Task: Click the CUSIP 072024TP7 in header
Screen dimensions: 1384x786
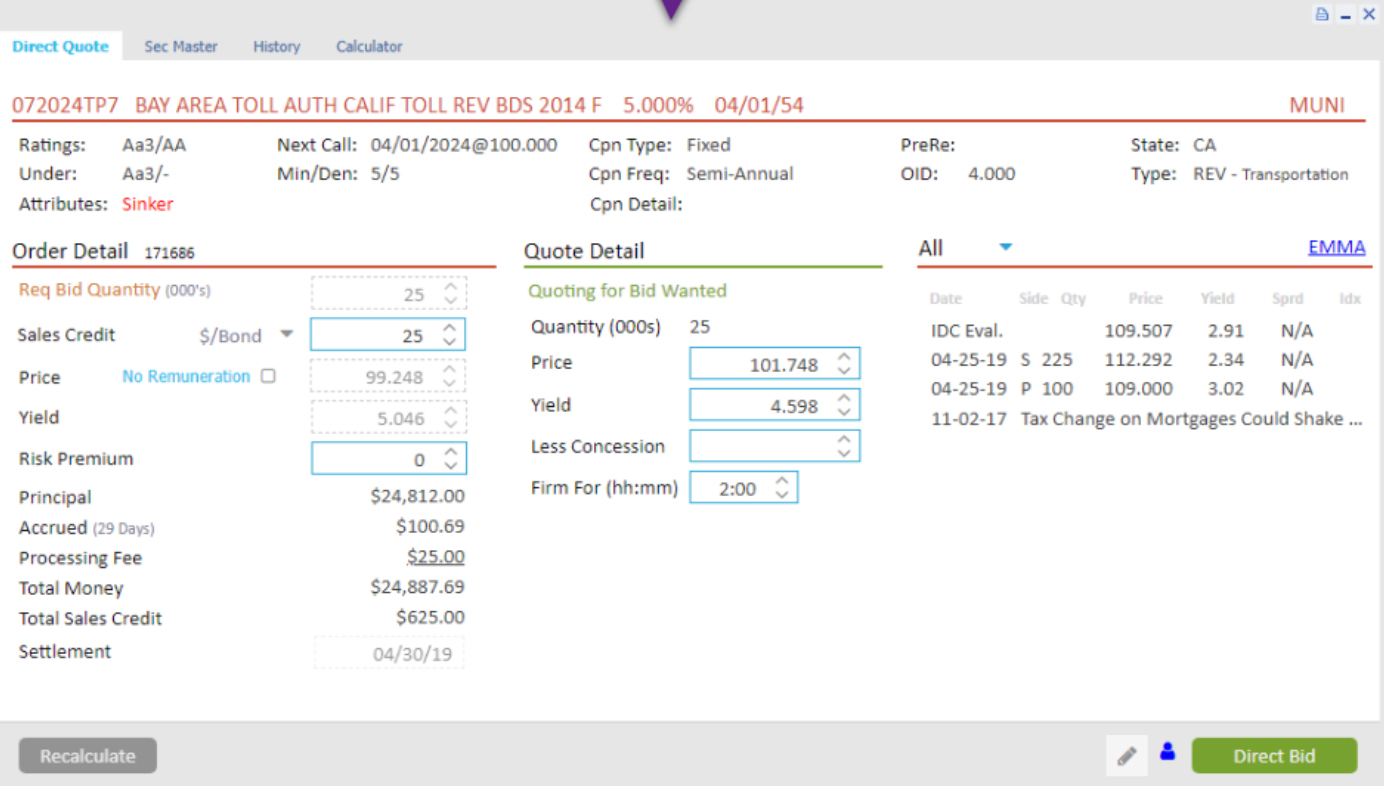Action: (65, 105)
